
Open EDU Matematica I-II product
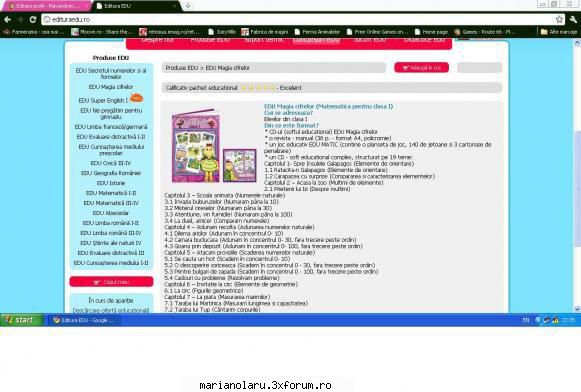pos(111,193)
